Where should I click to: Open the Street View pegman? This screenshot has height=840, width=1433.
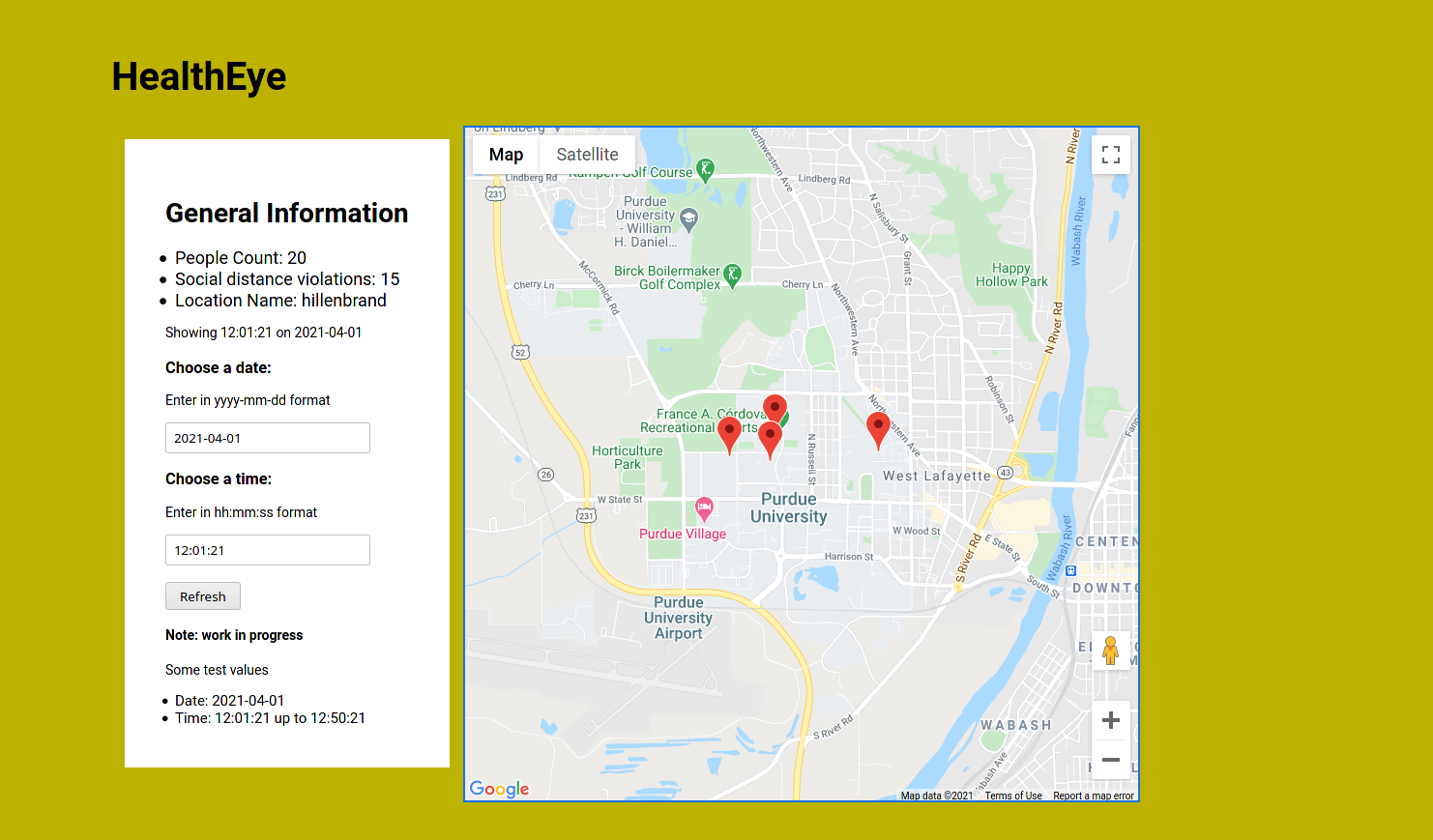(x=1111, y=651)
